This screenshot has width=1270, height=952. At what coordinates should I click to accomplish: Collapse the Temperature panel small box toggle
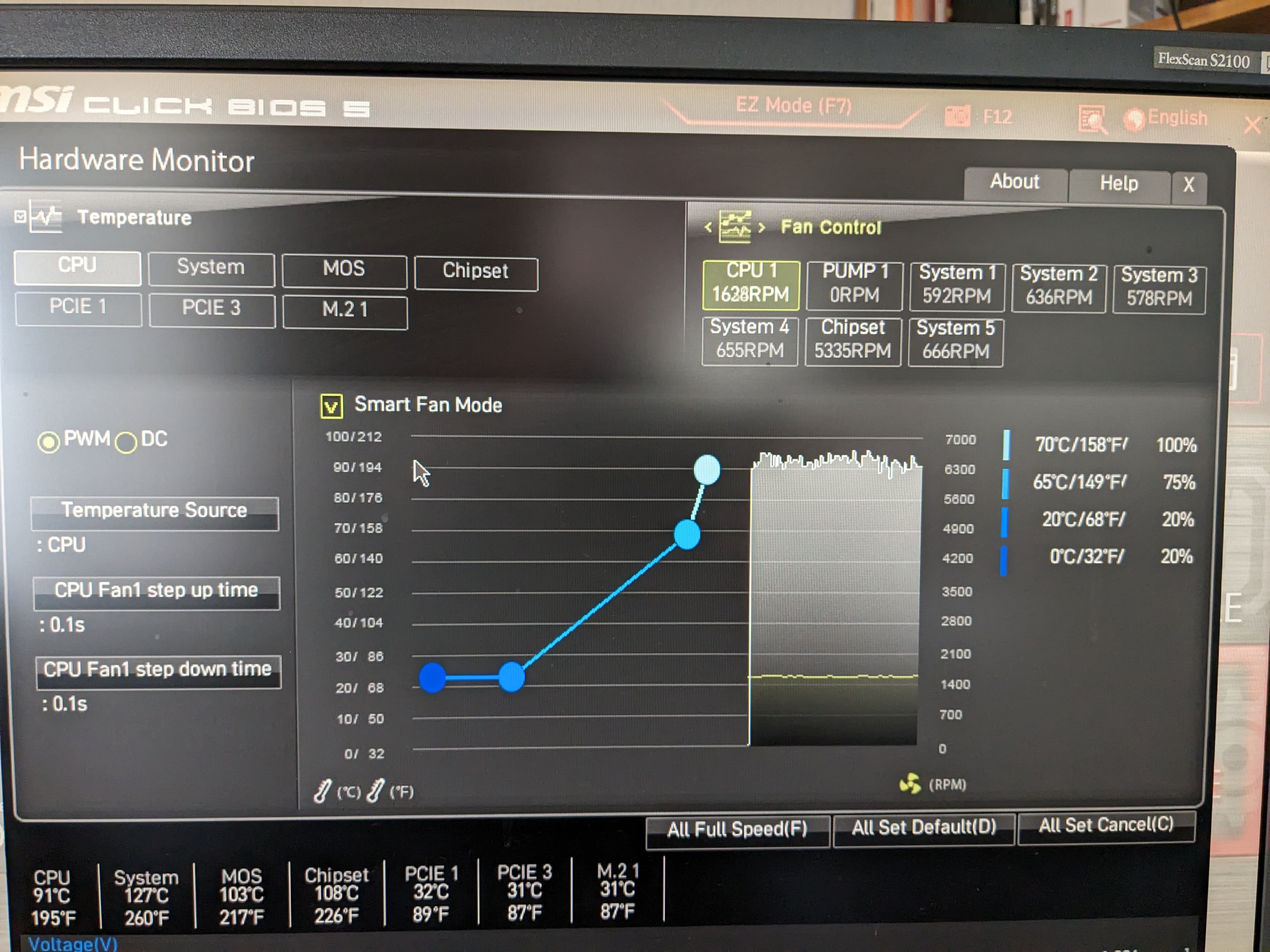pos(20,216)
